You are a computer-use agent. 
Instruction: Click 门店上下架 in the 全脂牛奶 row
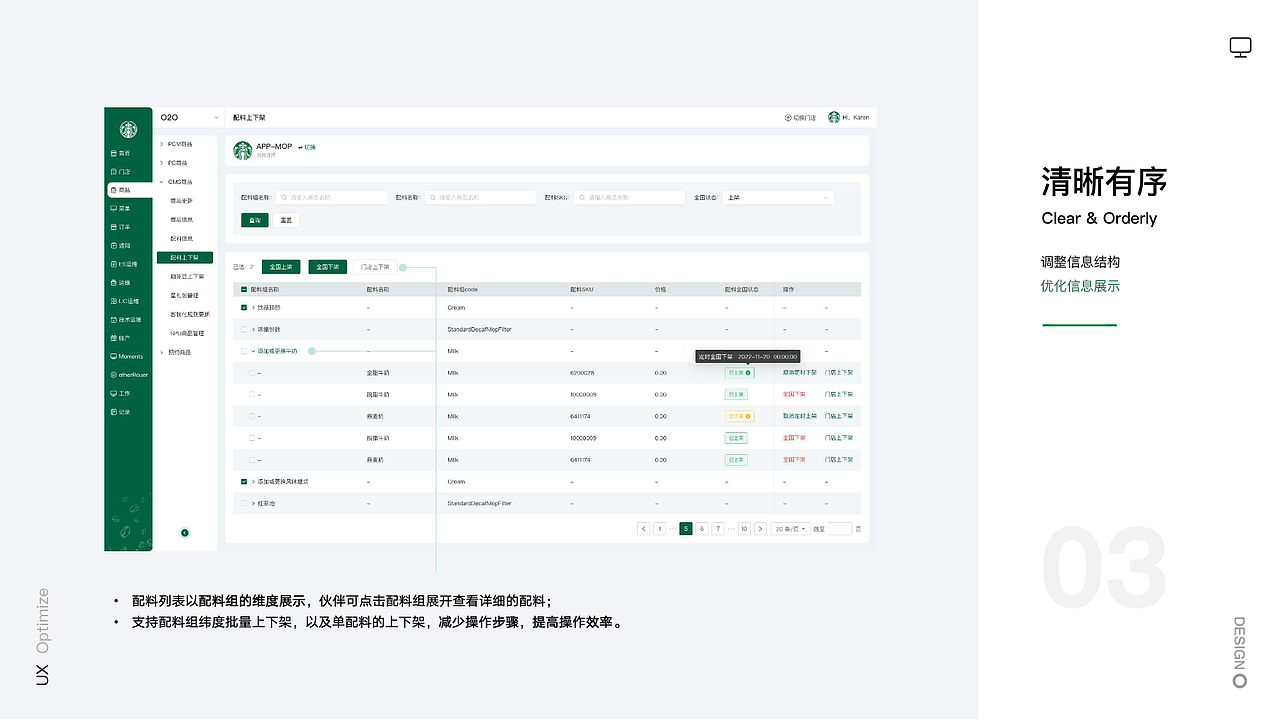pos(839,372)
